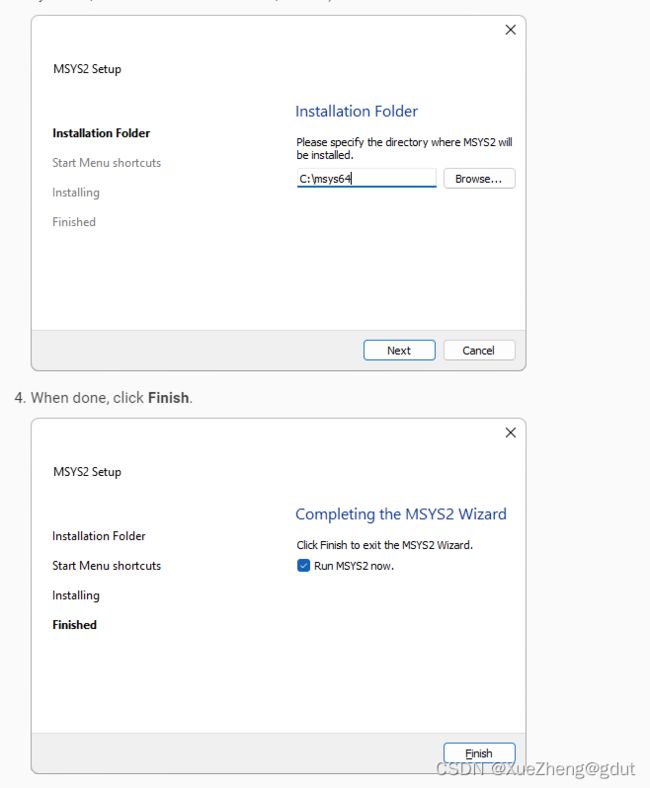
Task: Click the Browse... button
Action: coord(479,179)
